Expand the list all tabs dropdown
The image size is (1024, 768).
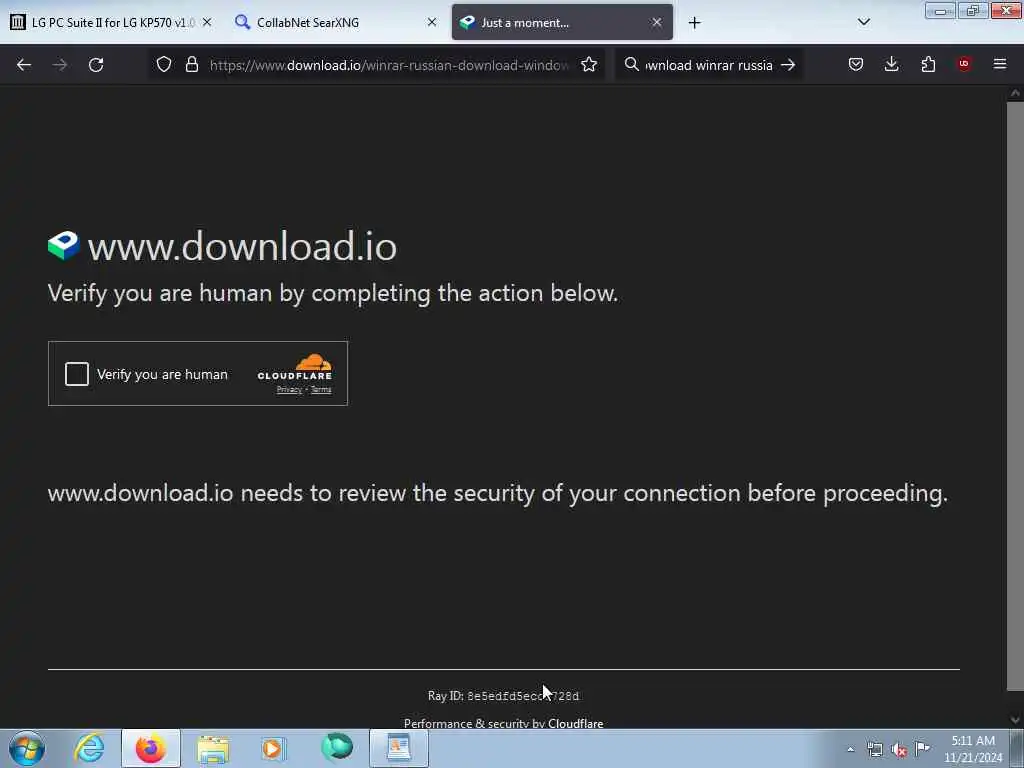863,22
